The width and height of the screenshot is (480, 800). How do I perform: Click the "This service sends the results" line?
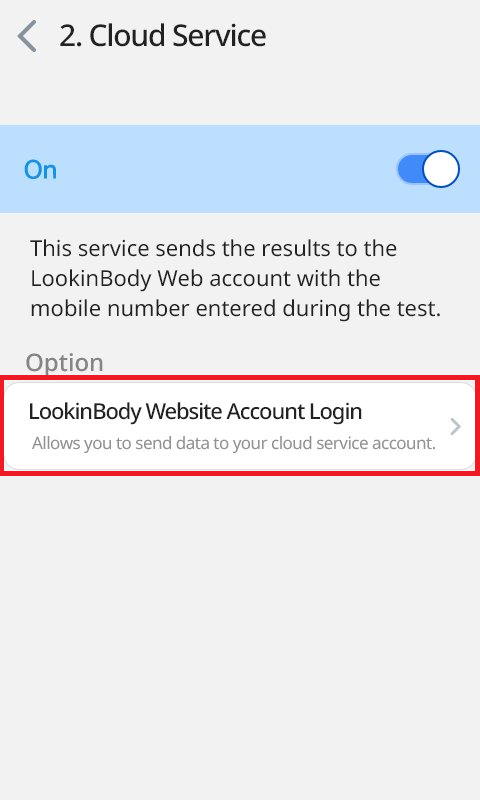pyautogui.click(x=214, y=248)
